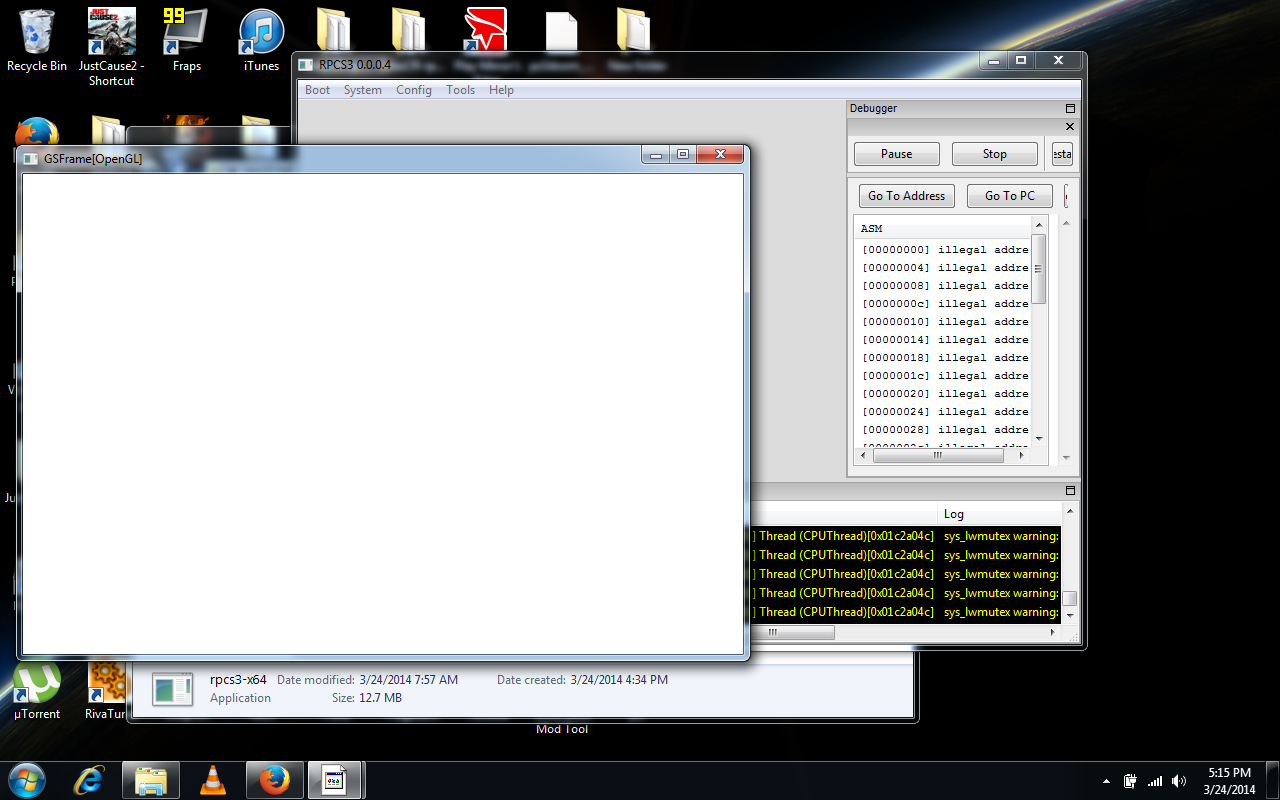
Task: Open the Tools menu
Action: tap(460, 90)
